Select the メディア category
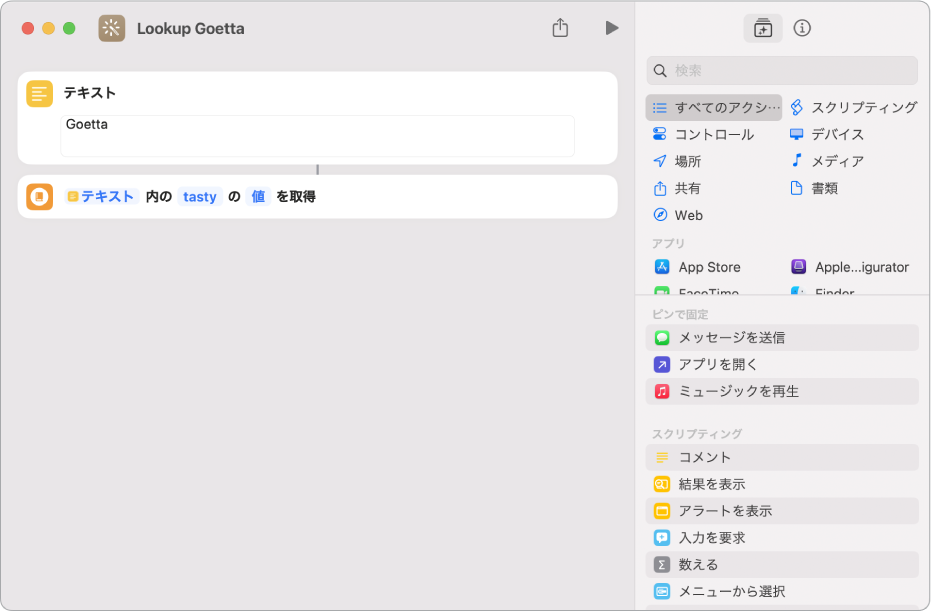This screenshot has width=931, height=612. pos(826,161)
